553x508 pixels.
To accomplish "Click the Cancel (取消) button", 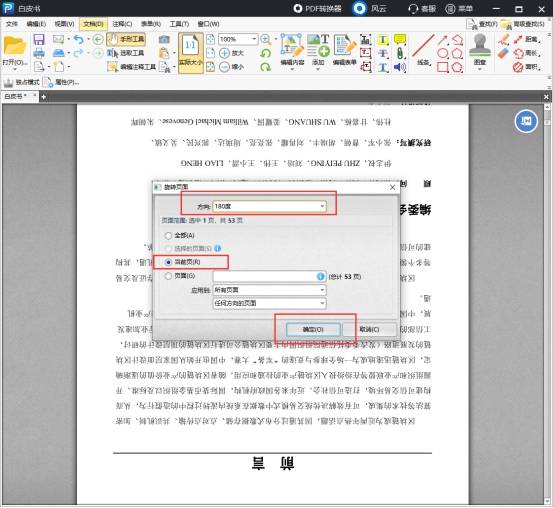I will [369, 329].
